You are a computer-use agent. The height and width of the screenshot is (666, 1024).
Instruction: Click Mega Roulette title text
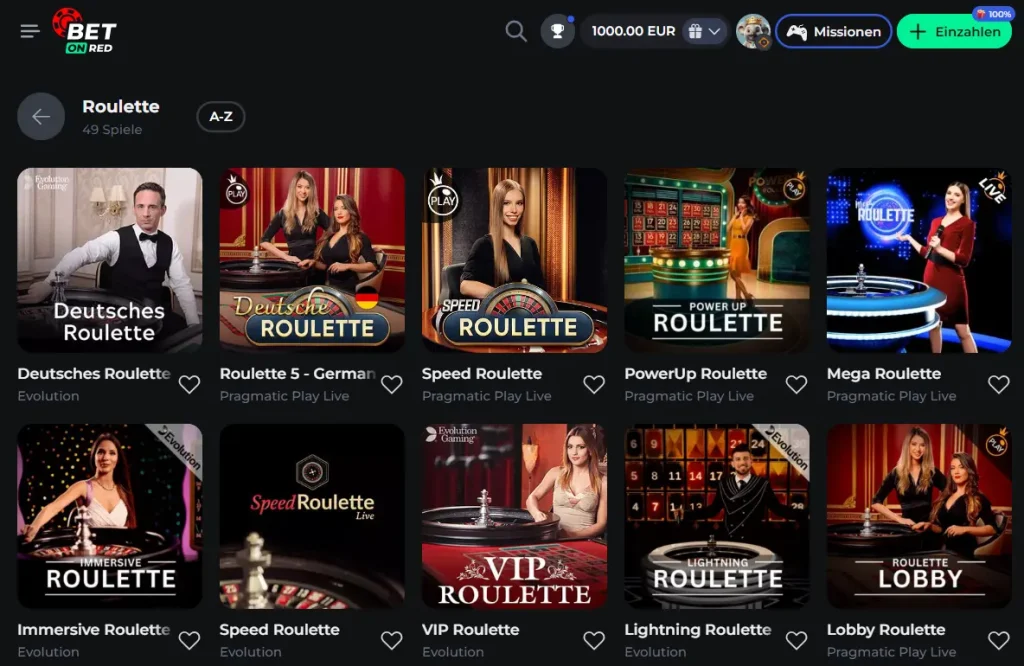pyautogui.click(x=884, y=373)
